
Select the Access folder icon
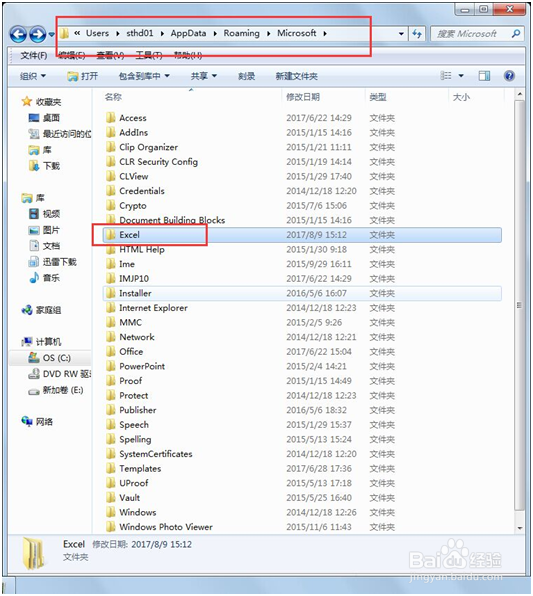(x=111, y=118)
